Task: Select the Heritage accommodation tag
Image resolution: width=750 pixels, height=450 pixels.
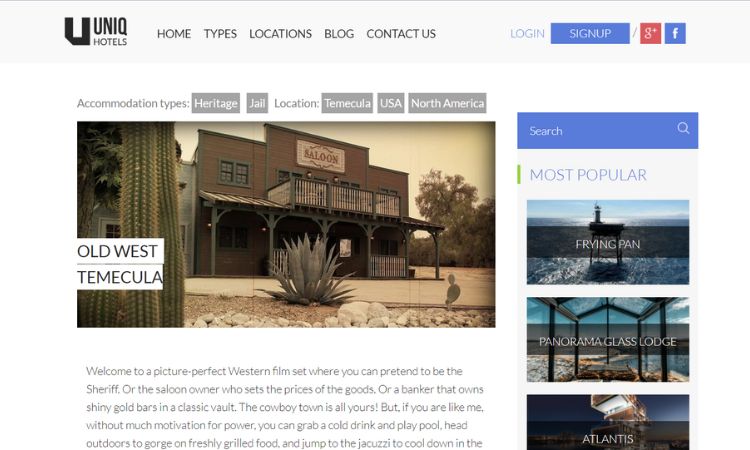Action: 216,103
